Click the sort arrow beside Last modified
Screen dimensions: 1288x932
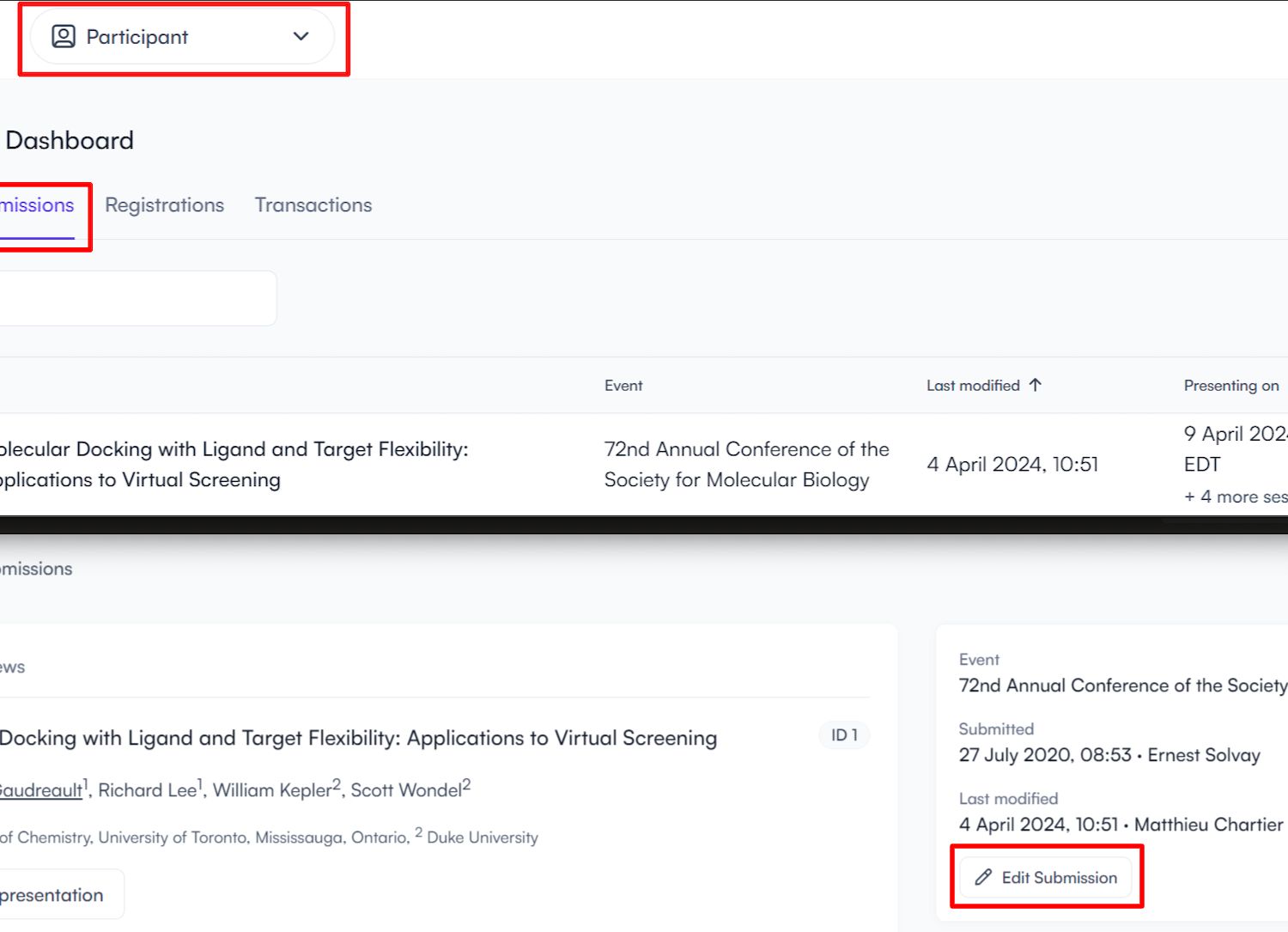point(1036,385)
